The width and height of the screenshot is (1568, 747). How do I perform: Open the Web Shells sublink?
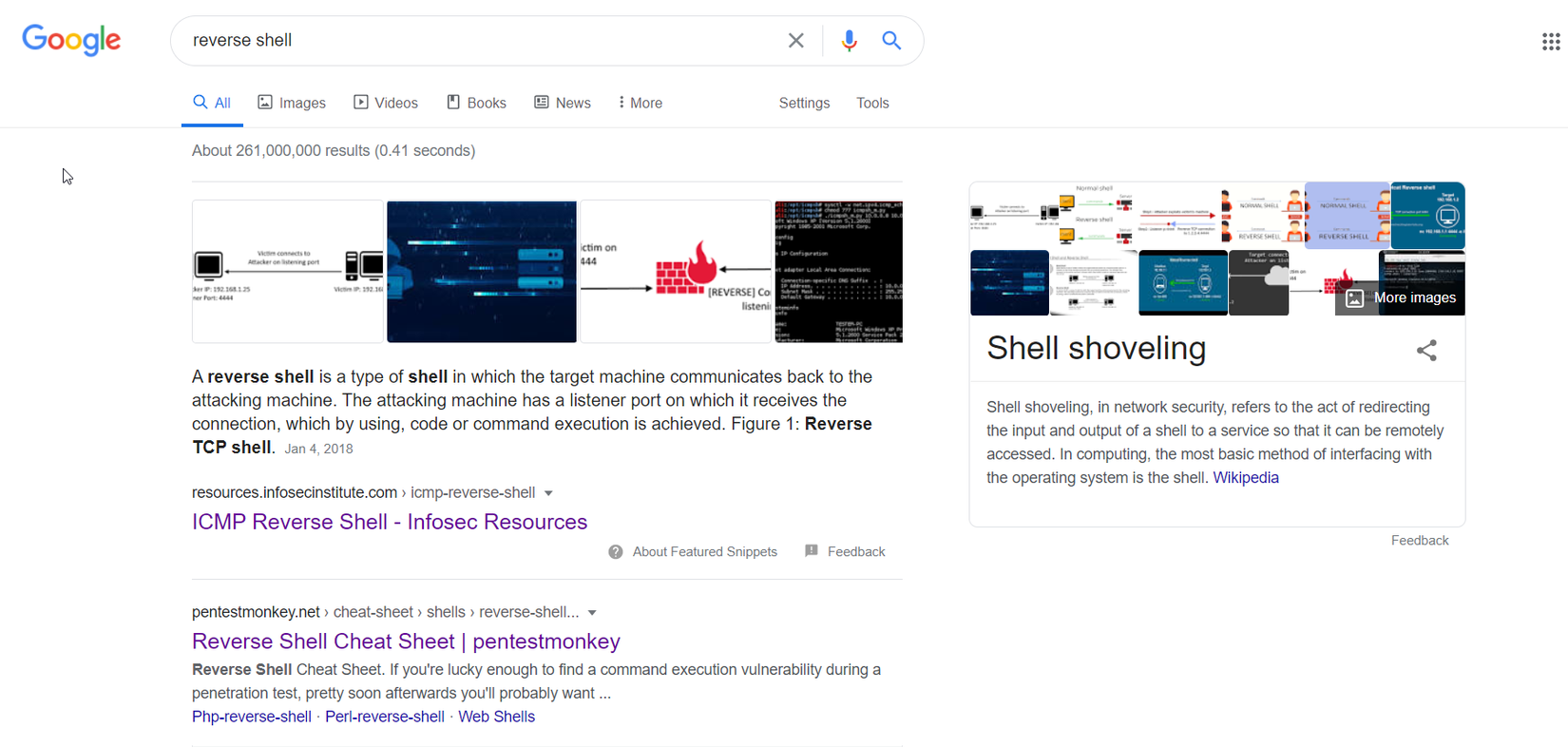(496, 717)
